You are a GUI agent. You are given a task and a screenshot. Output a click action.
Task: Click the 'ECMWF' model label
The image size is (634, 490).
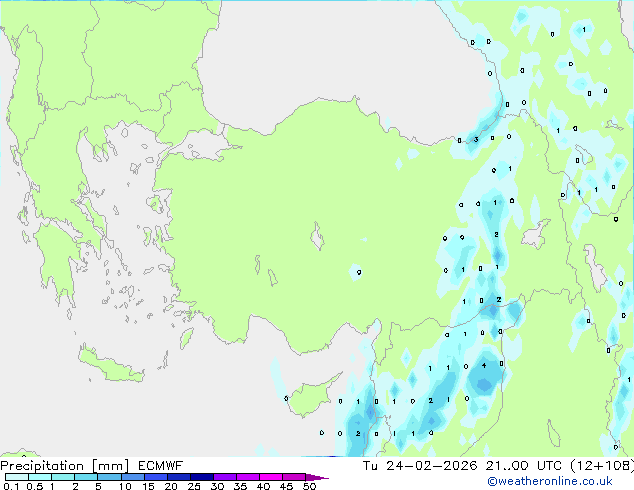161,466
